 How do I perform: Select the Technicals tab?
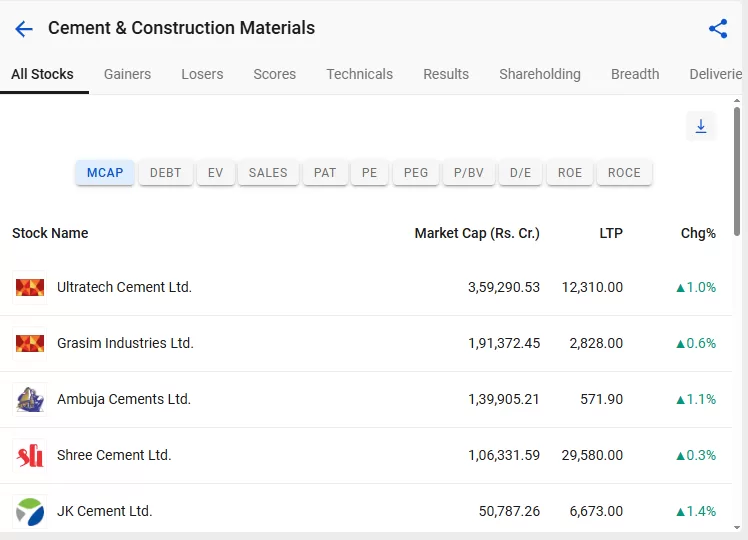pos(359,74)
